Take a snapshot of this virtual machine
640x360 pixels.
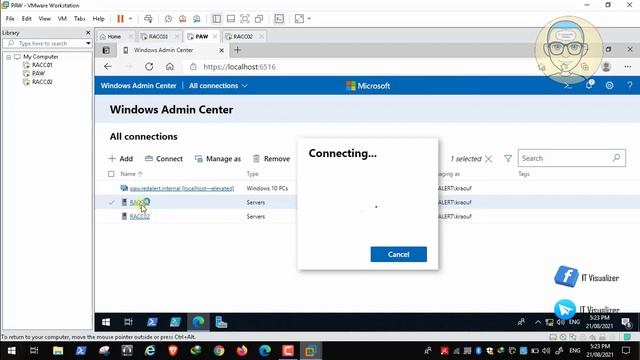pos(168,19)
